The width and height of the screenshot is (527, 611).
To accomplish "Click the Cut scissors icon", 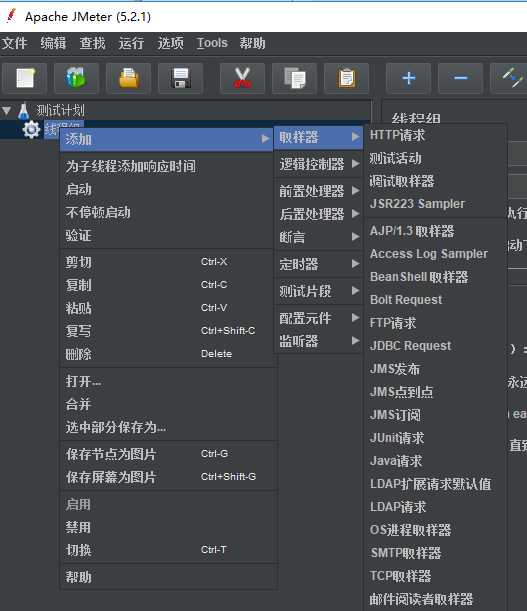I will point(242,78).
